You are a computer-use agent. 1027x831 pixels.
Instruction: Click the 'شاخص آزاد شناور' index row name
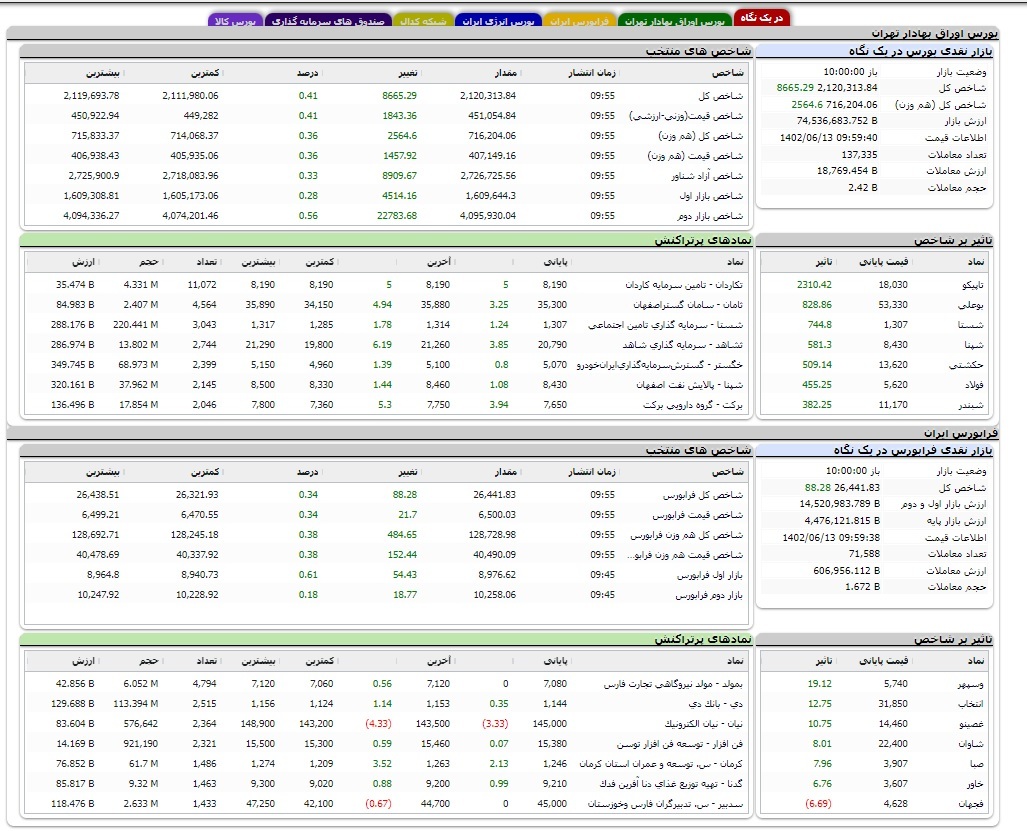708,175
